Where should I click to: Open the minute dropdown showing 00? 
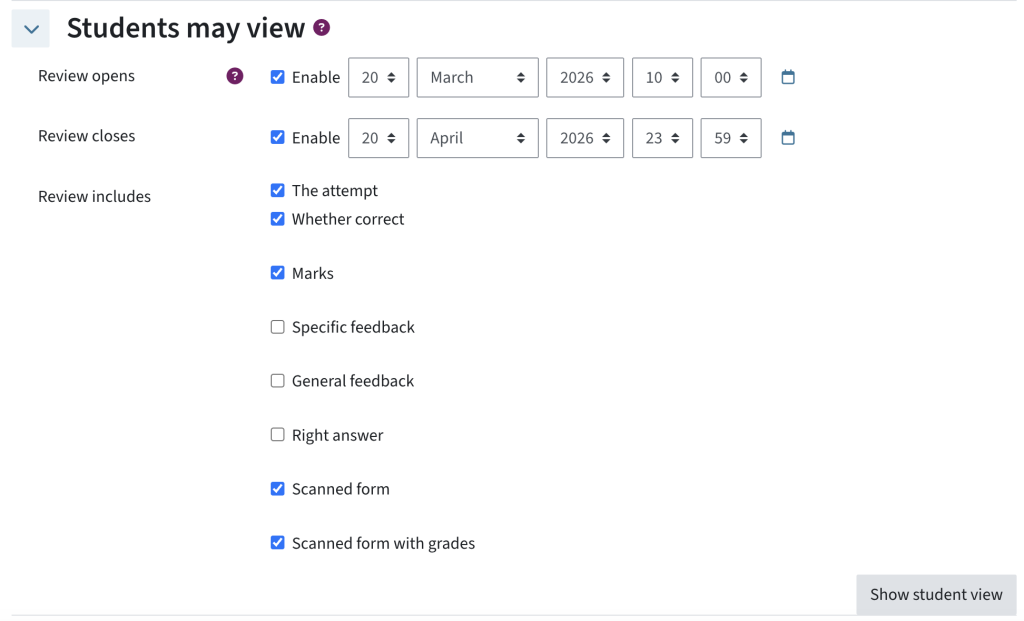(730, 77)
